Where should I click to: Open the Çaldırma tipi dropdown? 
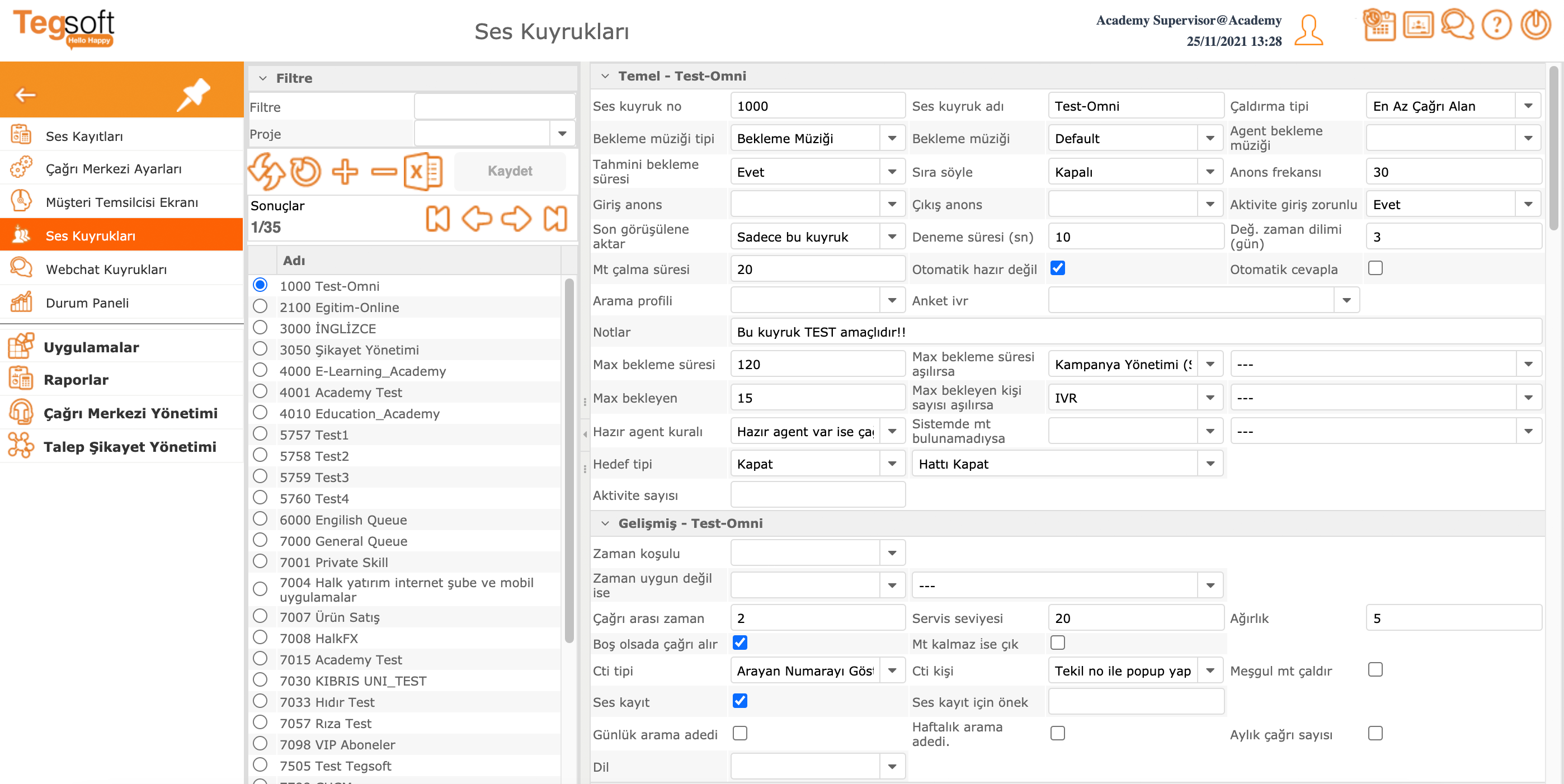click(x=1528, y=105)
